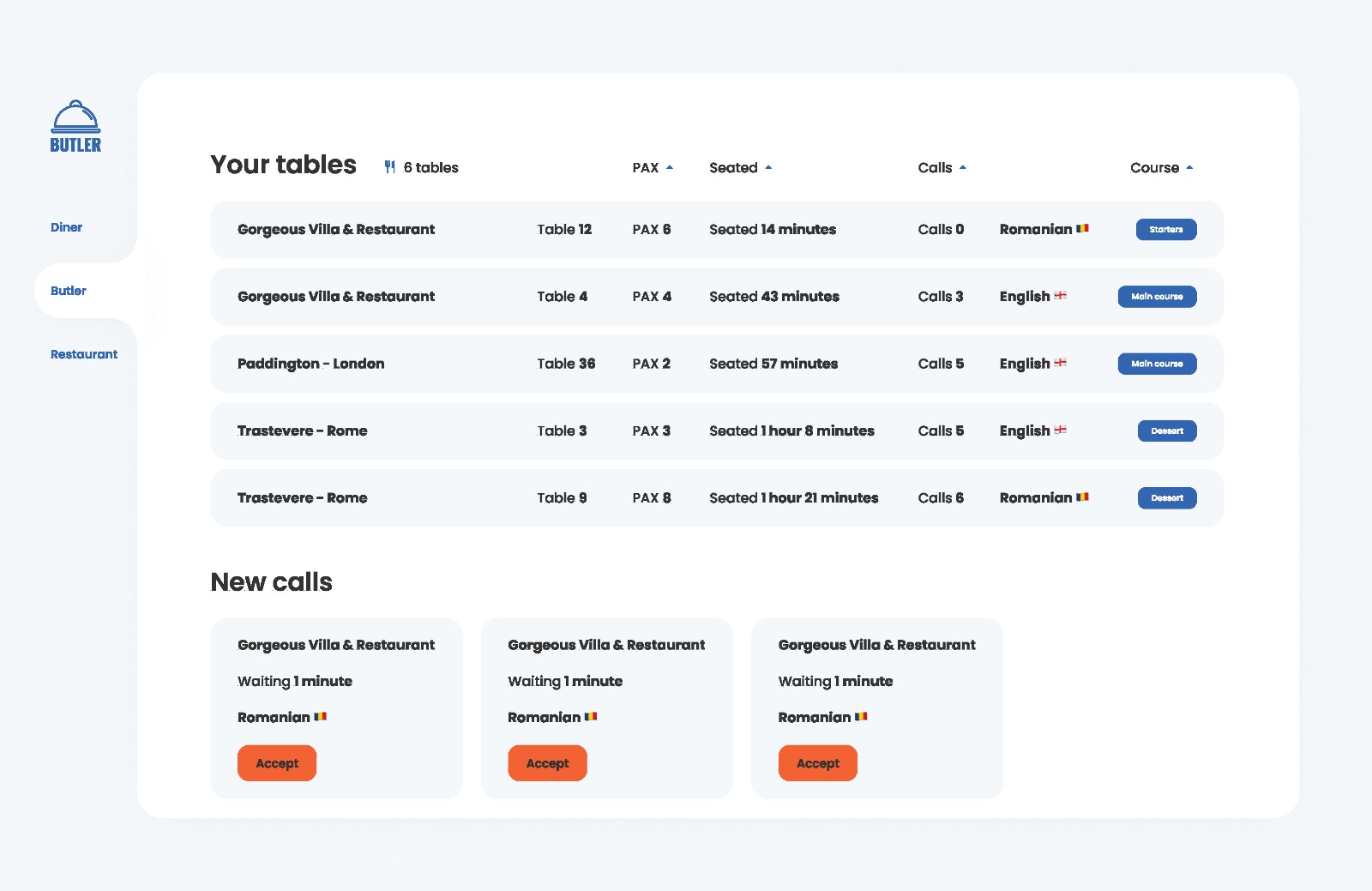Click 'Paddington - London' restaurant name
Image resolution: width=1372 pixels, height=891 pixels.
(310, 364)
